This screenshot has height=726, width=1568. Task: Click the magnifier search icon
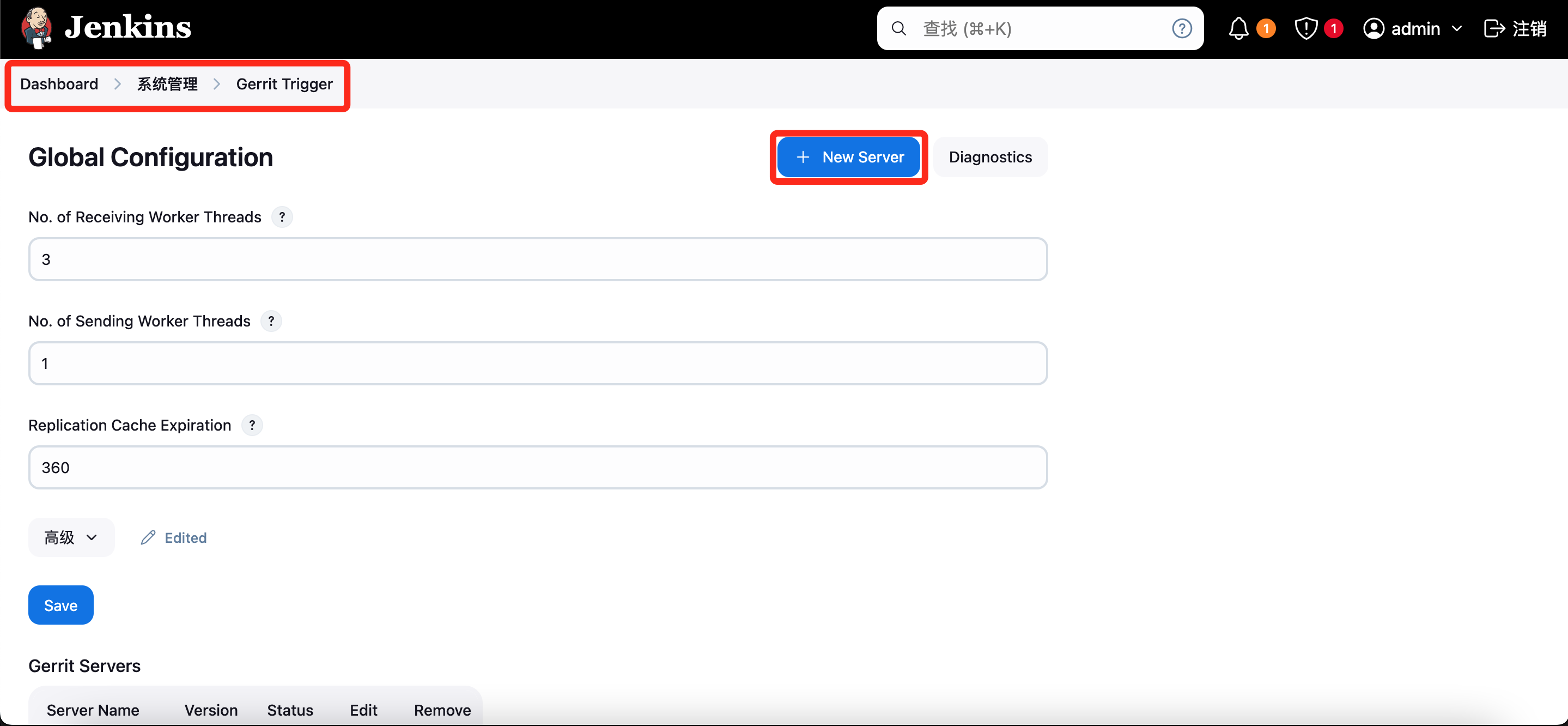coord(898,29)
